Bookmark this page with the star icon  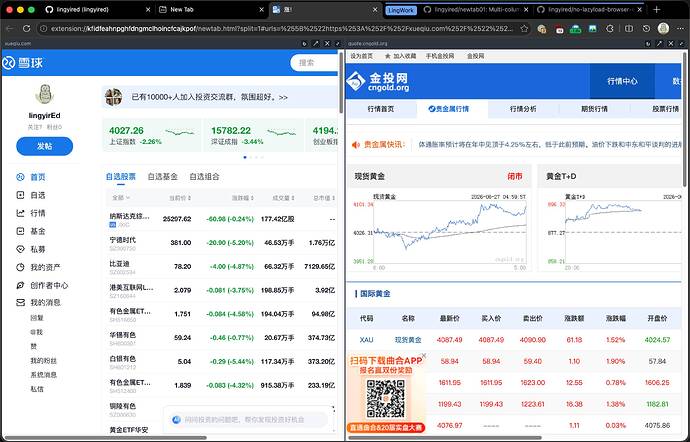point(524,29)
